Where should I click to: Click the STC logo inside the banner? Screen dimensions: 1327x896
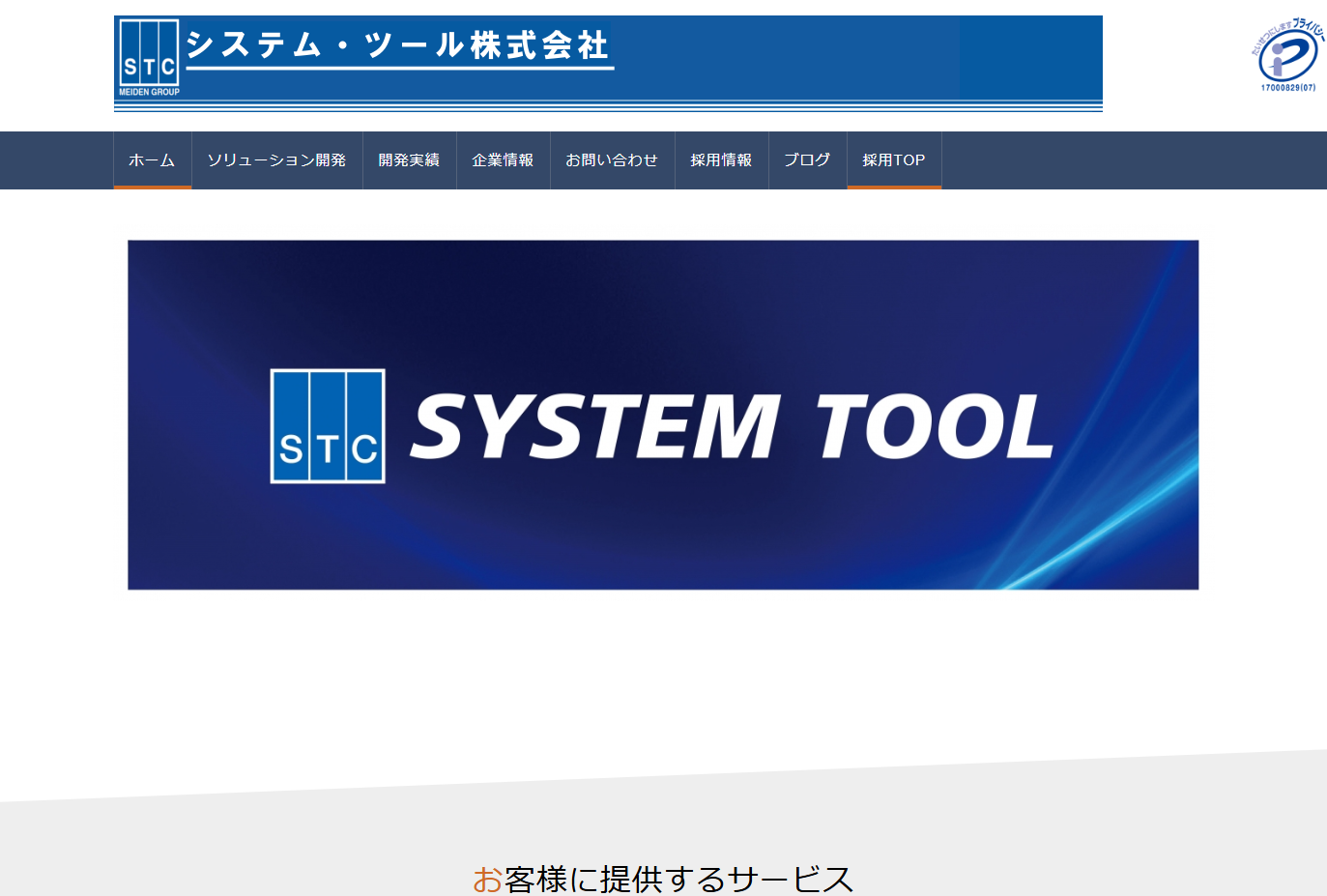pos(328,426)
